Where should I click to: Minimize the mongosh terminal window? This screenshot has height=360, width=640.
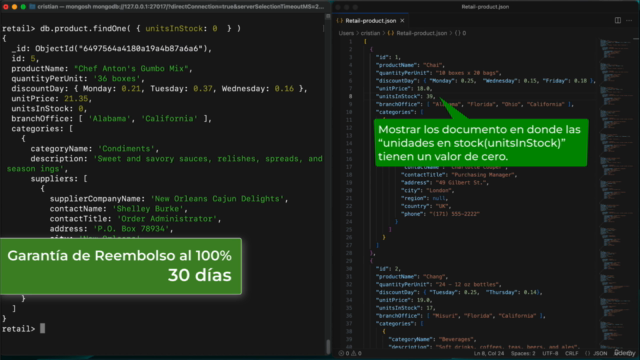click(14, 7)
